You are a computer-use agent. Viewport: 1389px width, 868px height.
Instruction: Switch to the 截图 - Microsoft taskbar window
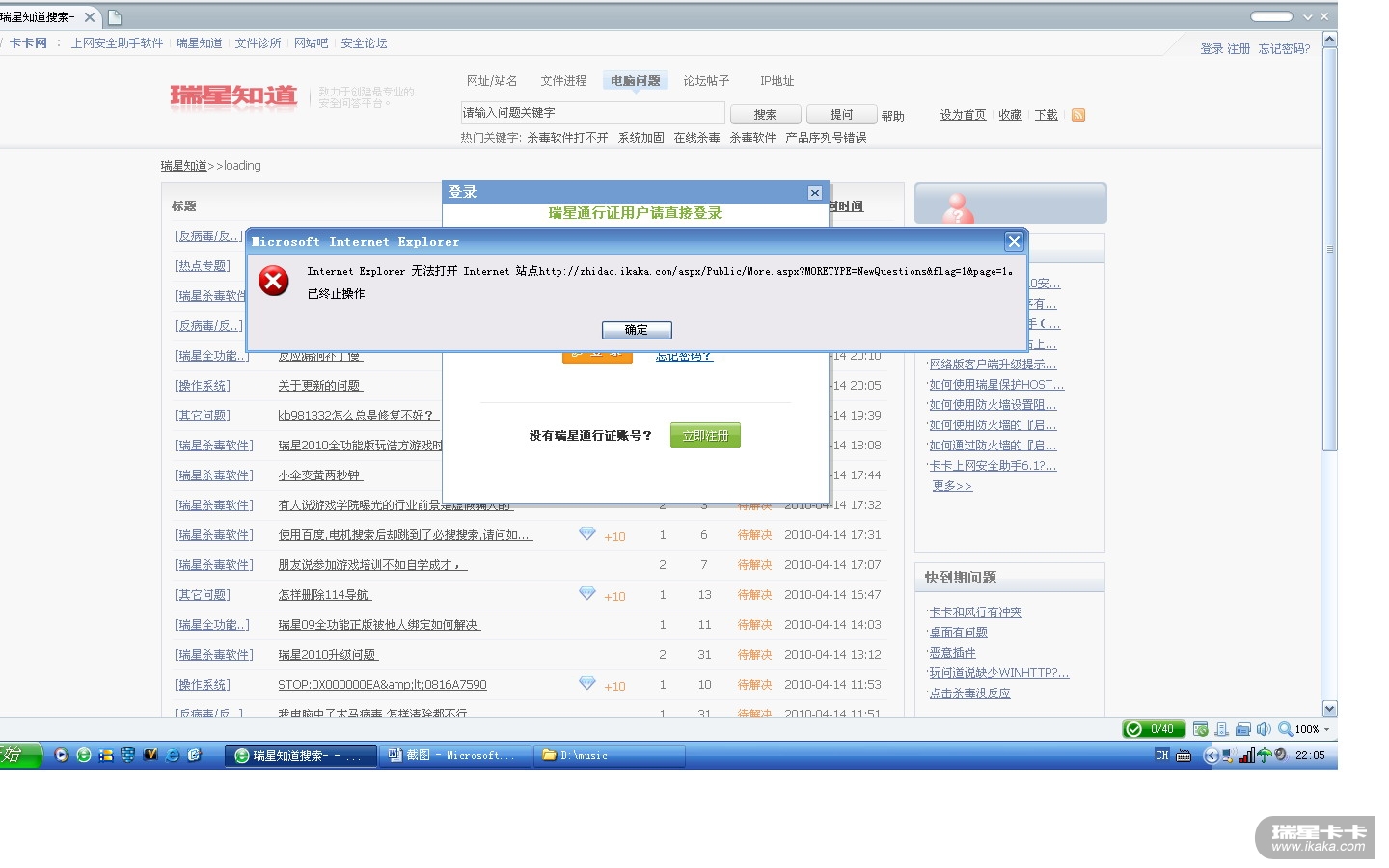point(456,755)
